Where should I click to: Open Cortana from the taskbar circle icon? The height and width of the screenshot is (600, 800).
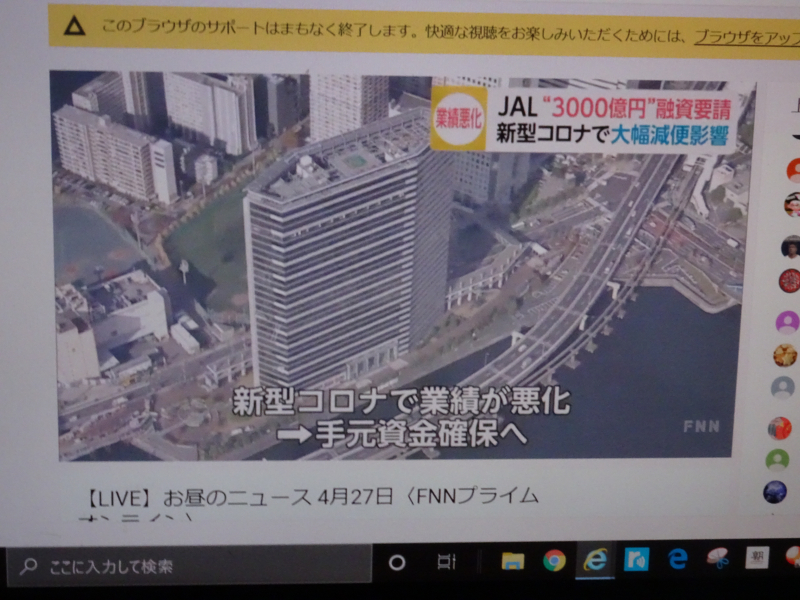(x=397, y=563)
